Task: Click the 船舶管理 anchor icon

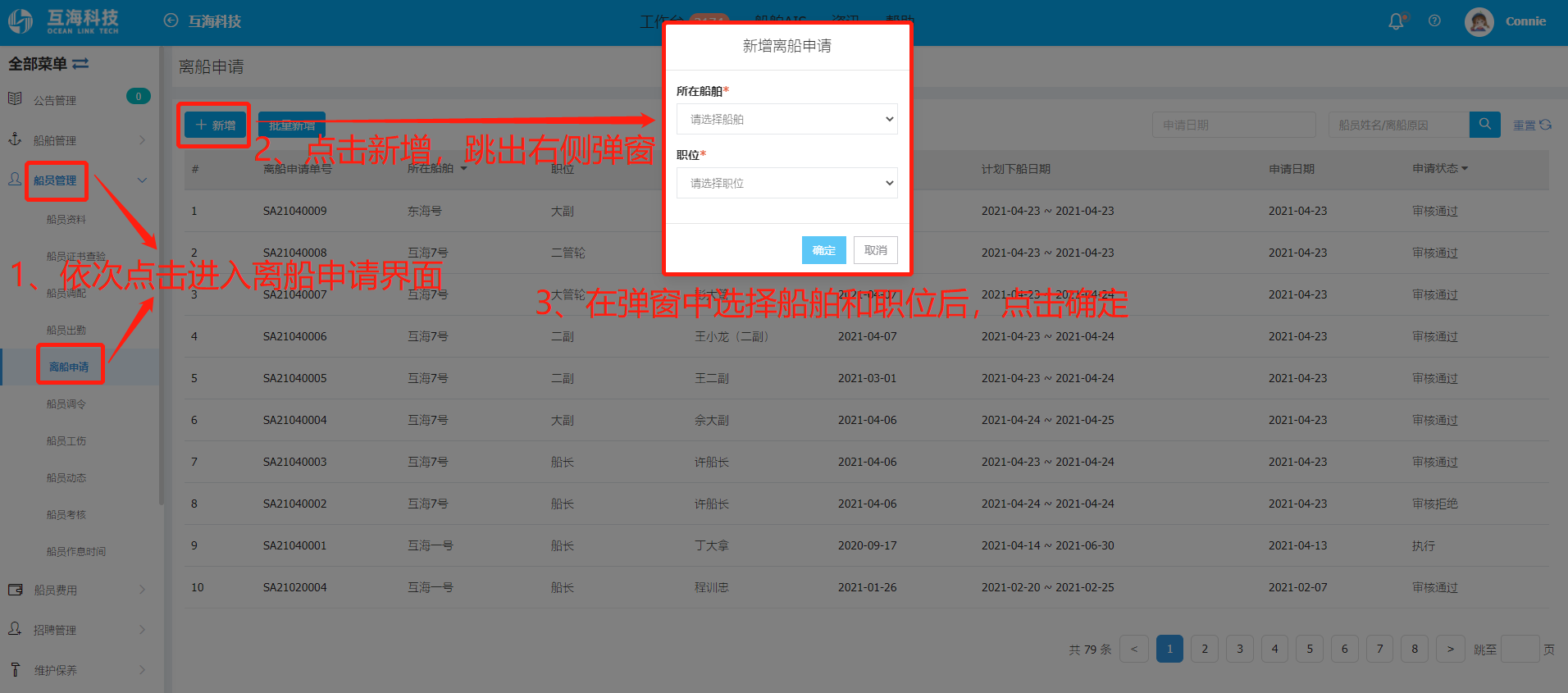Action: [x=15, y=139]
